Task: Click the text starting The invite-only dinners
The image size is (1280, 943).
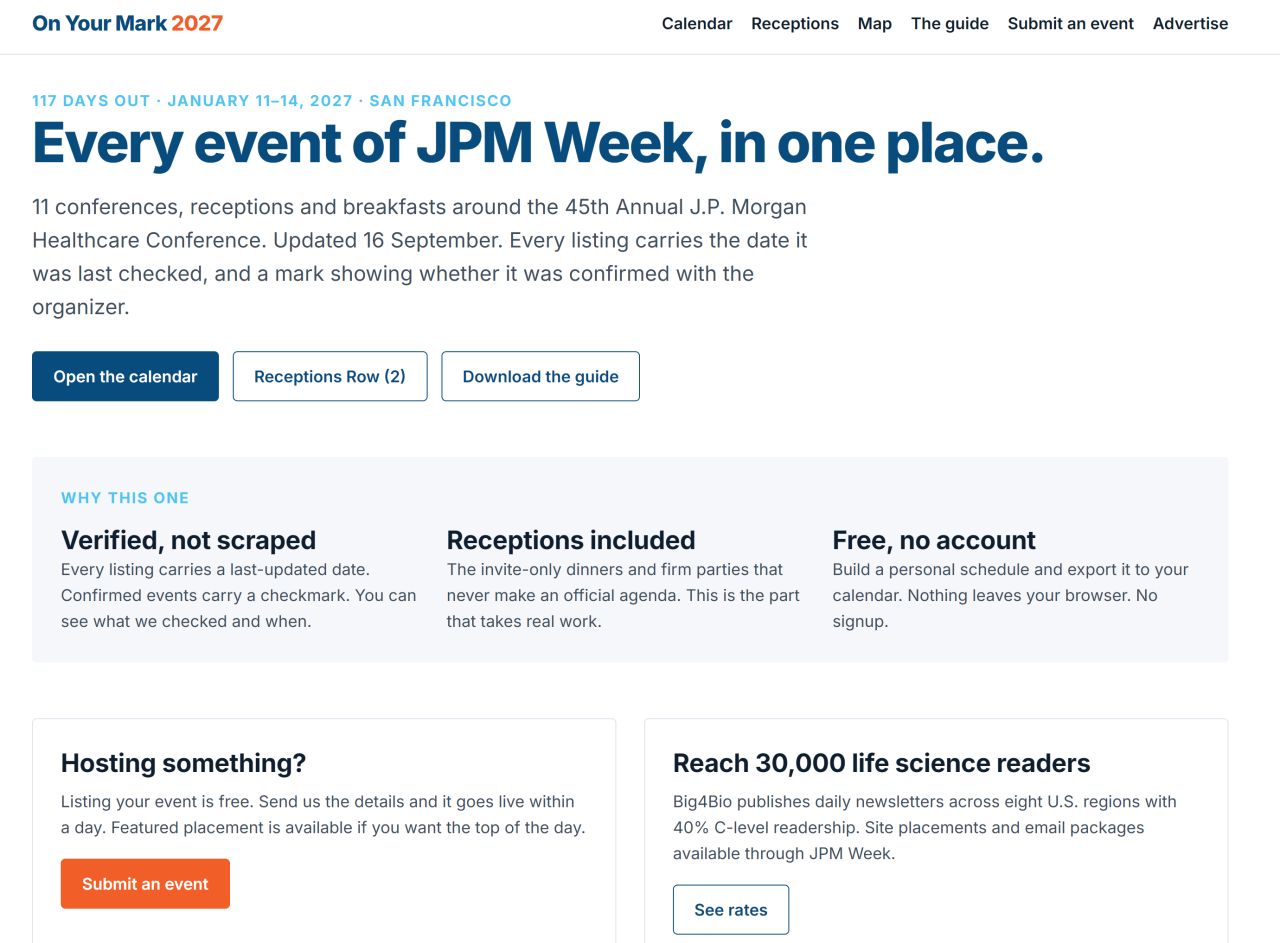Action: 623,596
